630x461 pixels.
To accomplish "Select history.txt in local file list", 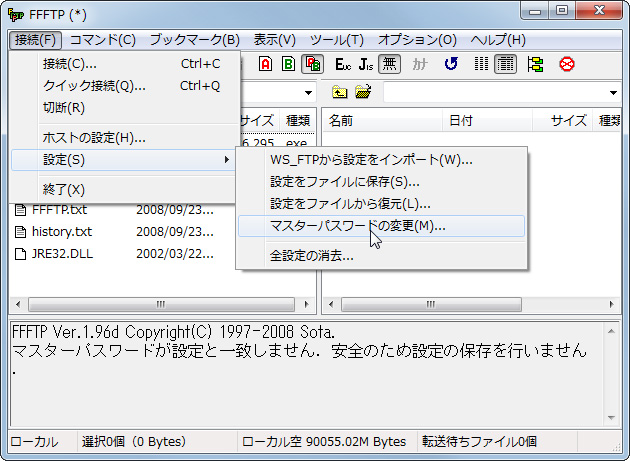I will point(62,232).
